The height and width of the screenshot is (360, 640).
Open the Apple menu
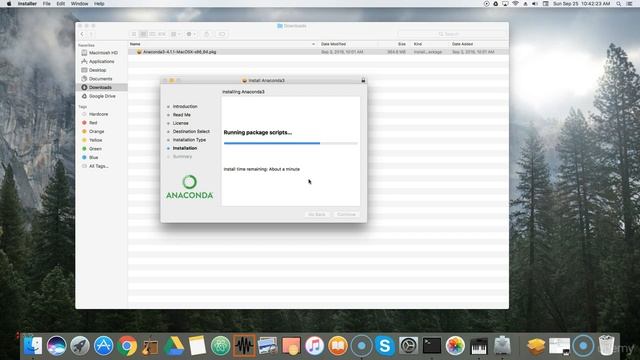click(x=9, y=4)
